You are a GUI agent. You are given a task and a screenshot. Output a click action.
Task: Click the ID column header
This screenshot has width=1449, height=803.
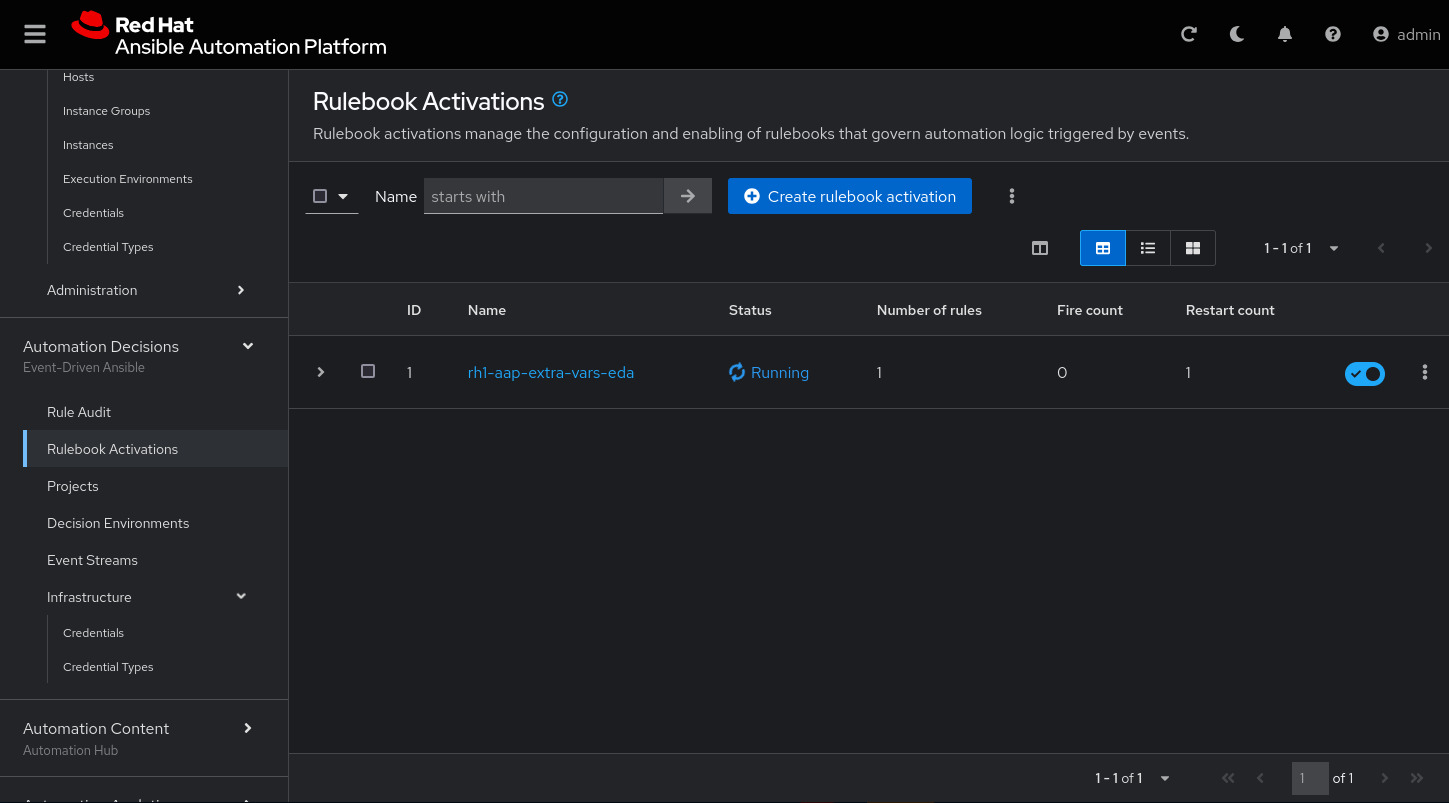414,310
